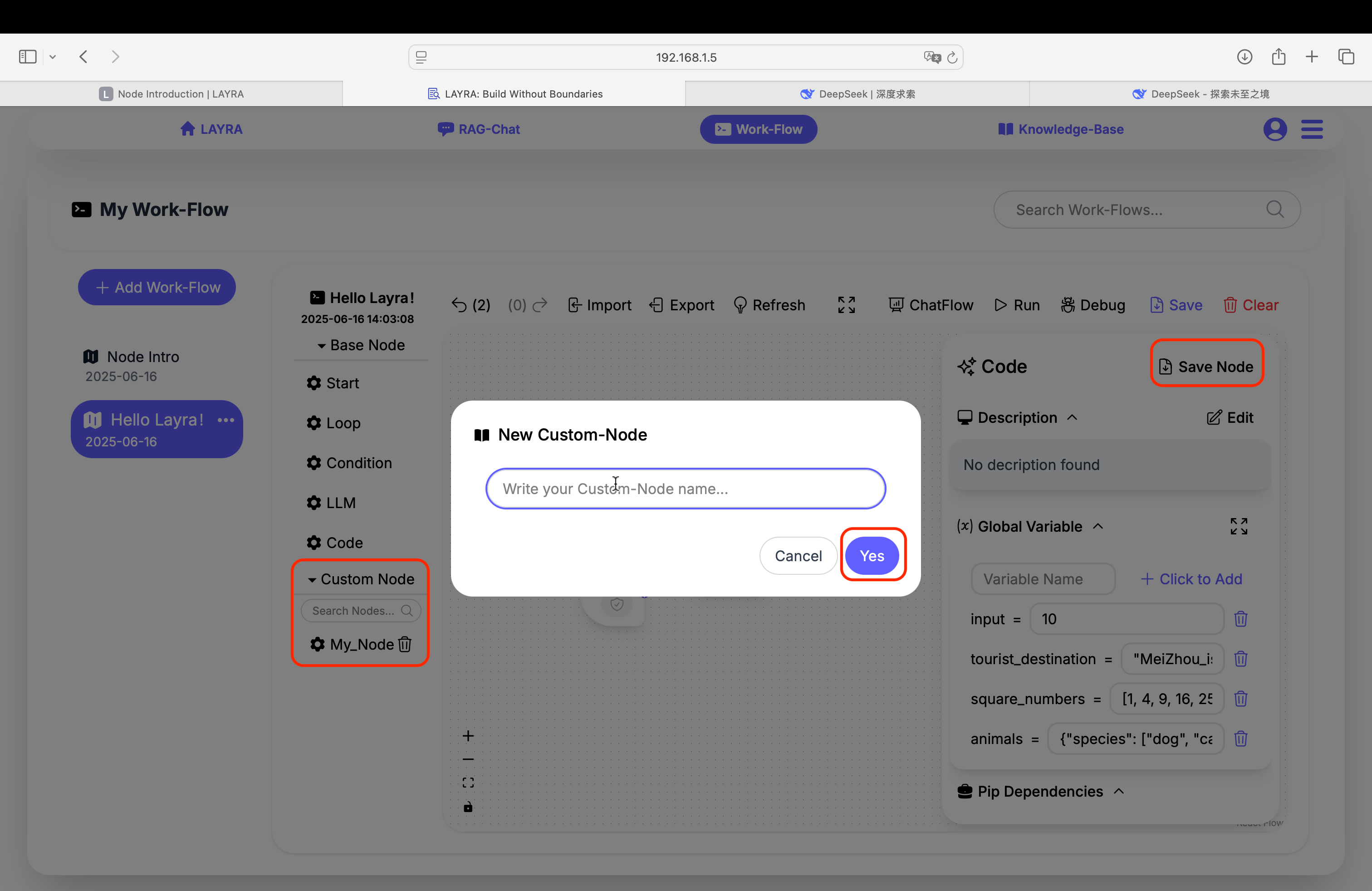Clear the workflow canvas
1372x891 pixels.
tap(1250, 305)
